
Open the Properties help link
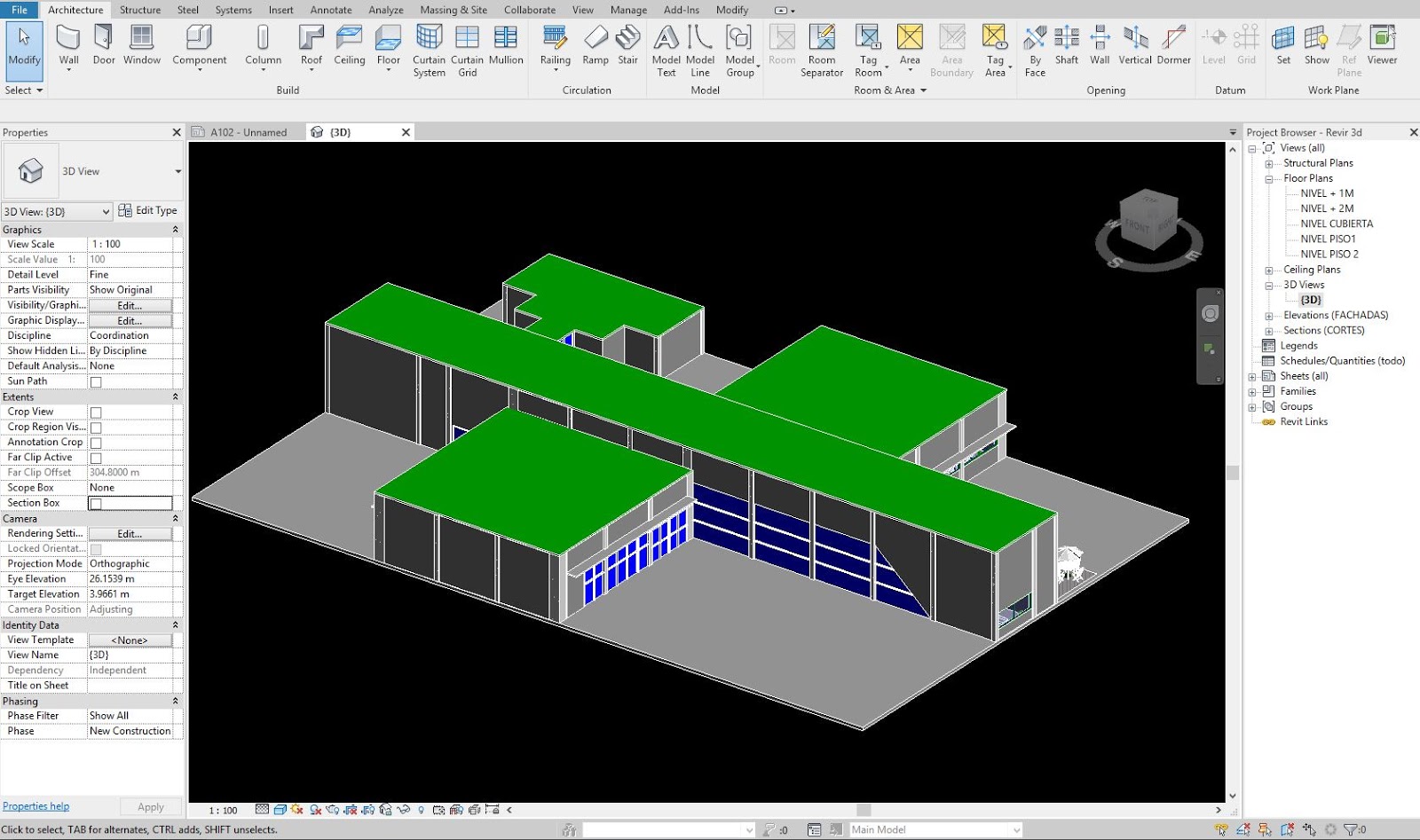tap(35, 805)
